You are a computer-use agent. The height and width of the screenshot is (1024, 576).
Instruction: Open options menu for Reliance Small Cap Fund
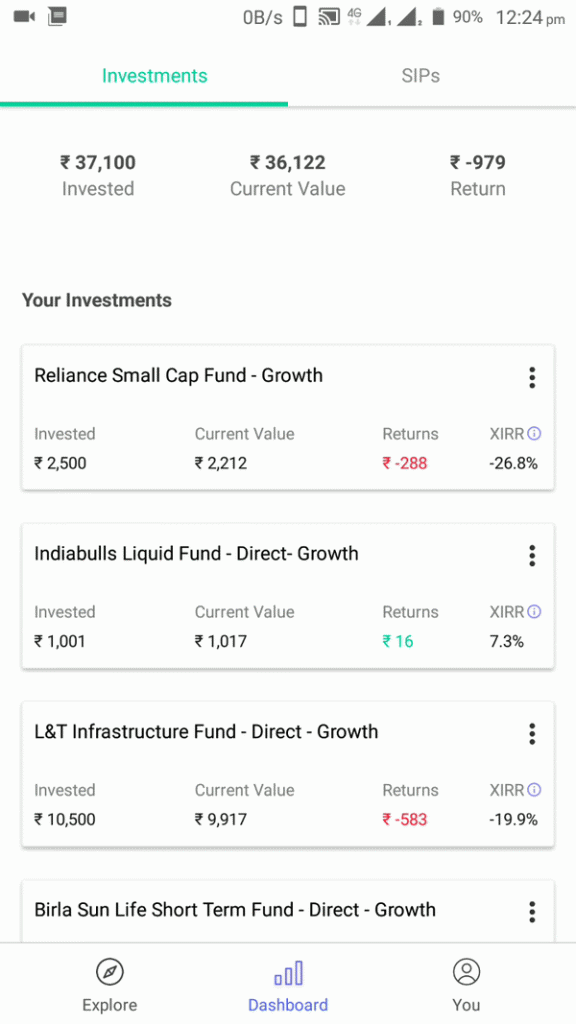pyautogui.click(x=532, y=377)
